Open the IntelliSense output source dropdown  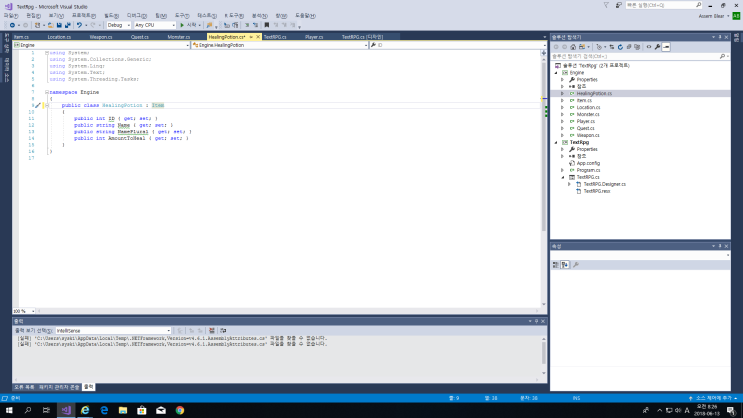112,330
